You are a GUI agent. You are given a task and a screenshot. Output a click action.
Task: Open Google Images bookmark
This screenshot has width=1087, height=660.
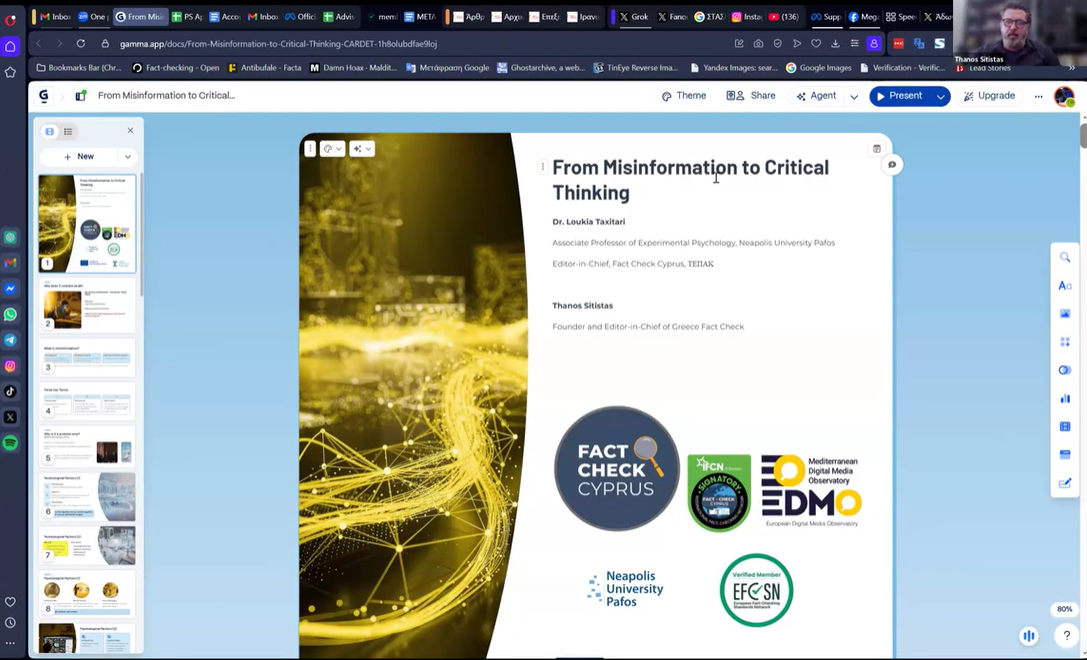coord(819,68)
